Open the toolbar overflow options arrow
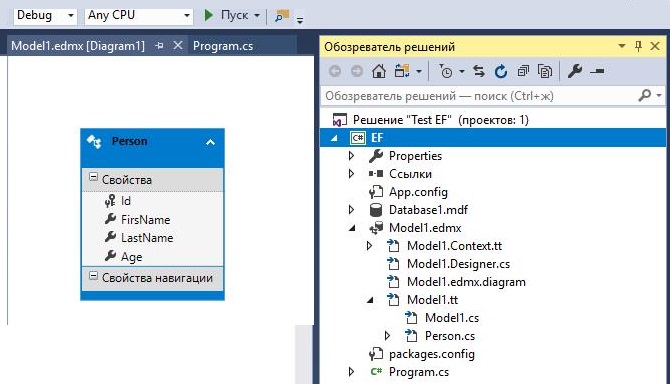 click(300, 20)
